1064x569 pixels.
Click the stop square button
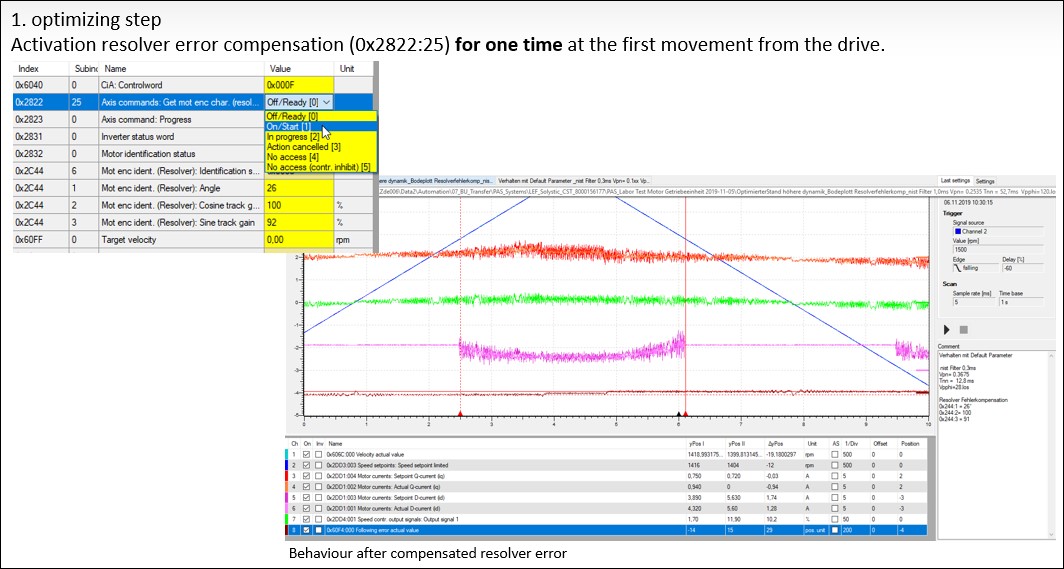click(963, 329)
